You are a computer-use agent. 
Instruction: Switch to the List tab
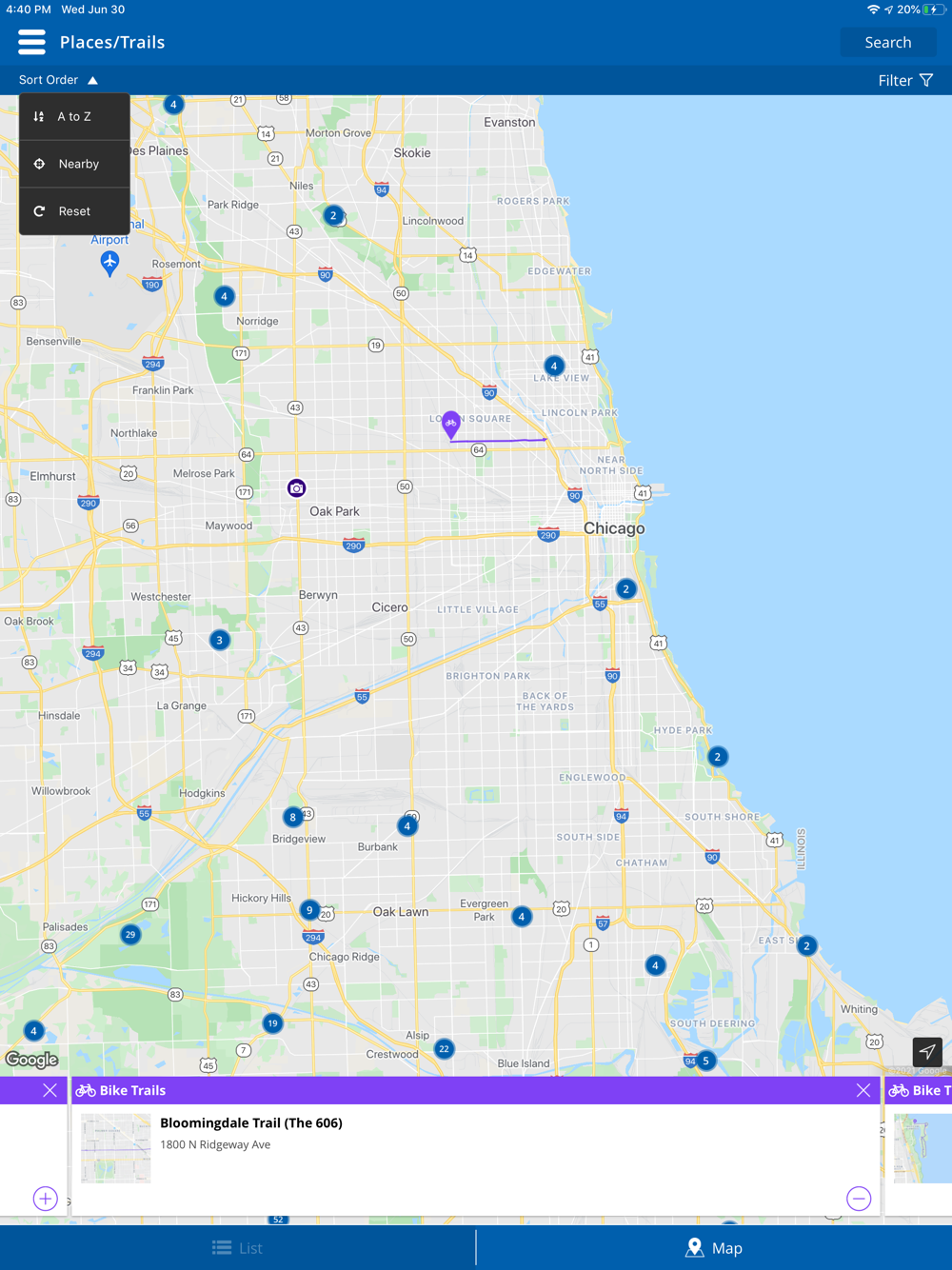238,1248
